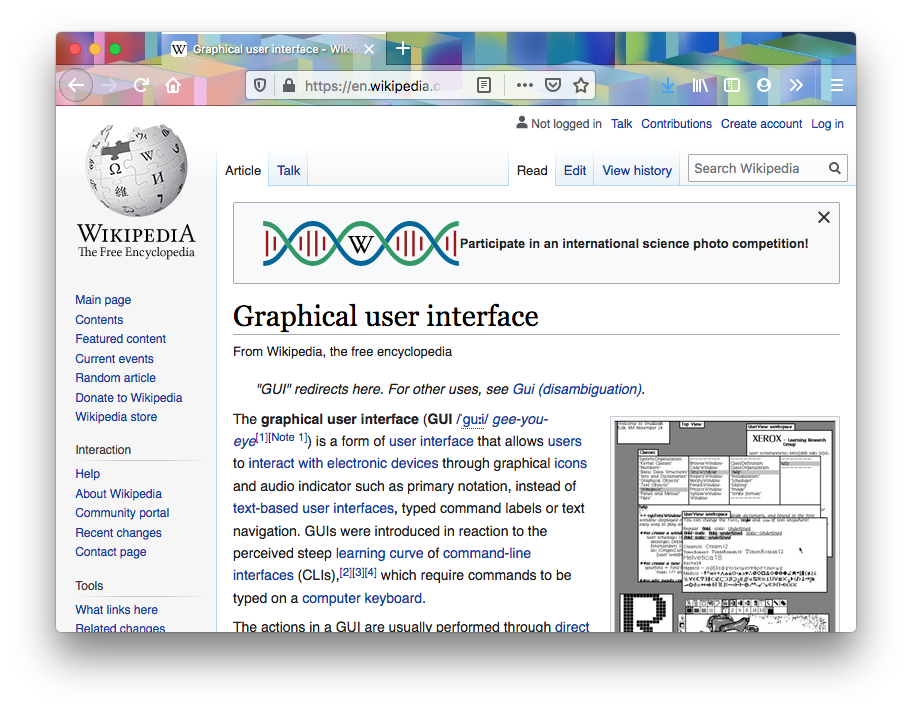Save this page to Pocket
The image size is (912, 712).
(553, 86)
